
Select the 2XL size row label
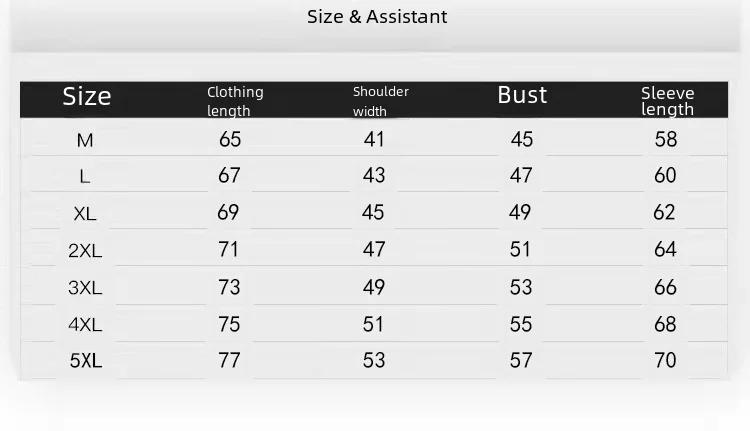click(85, 251)
